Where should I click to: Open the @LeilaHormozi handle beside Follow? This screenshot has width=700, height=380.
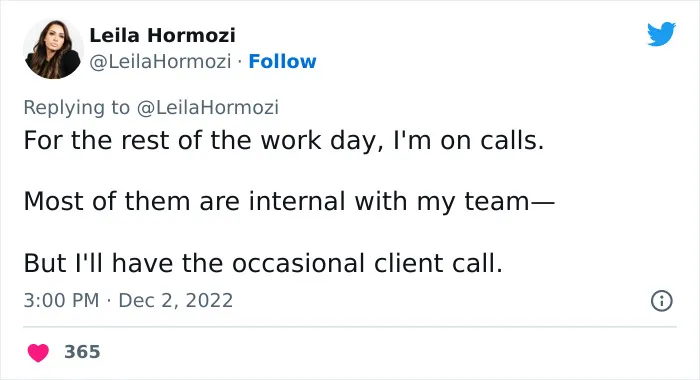(160, 62)
